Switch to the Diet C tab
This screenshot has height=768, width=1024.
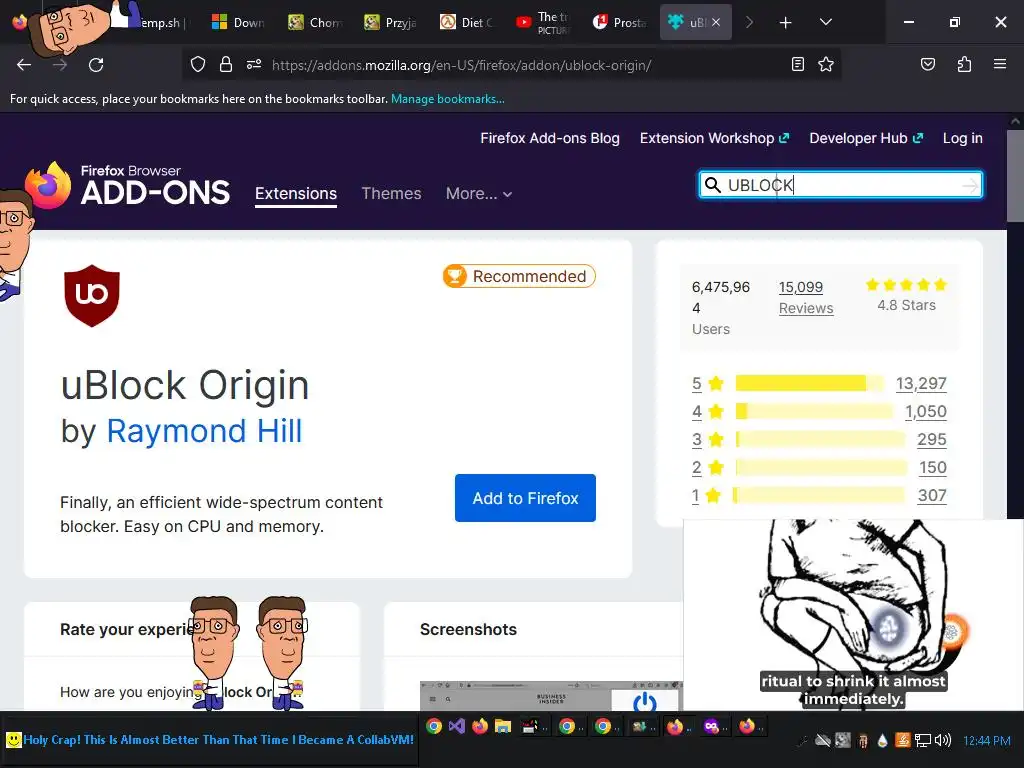[x=466, y=23]
